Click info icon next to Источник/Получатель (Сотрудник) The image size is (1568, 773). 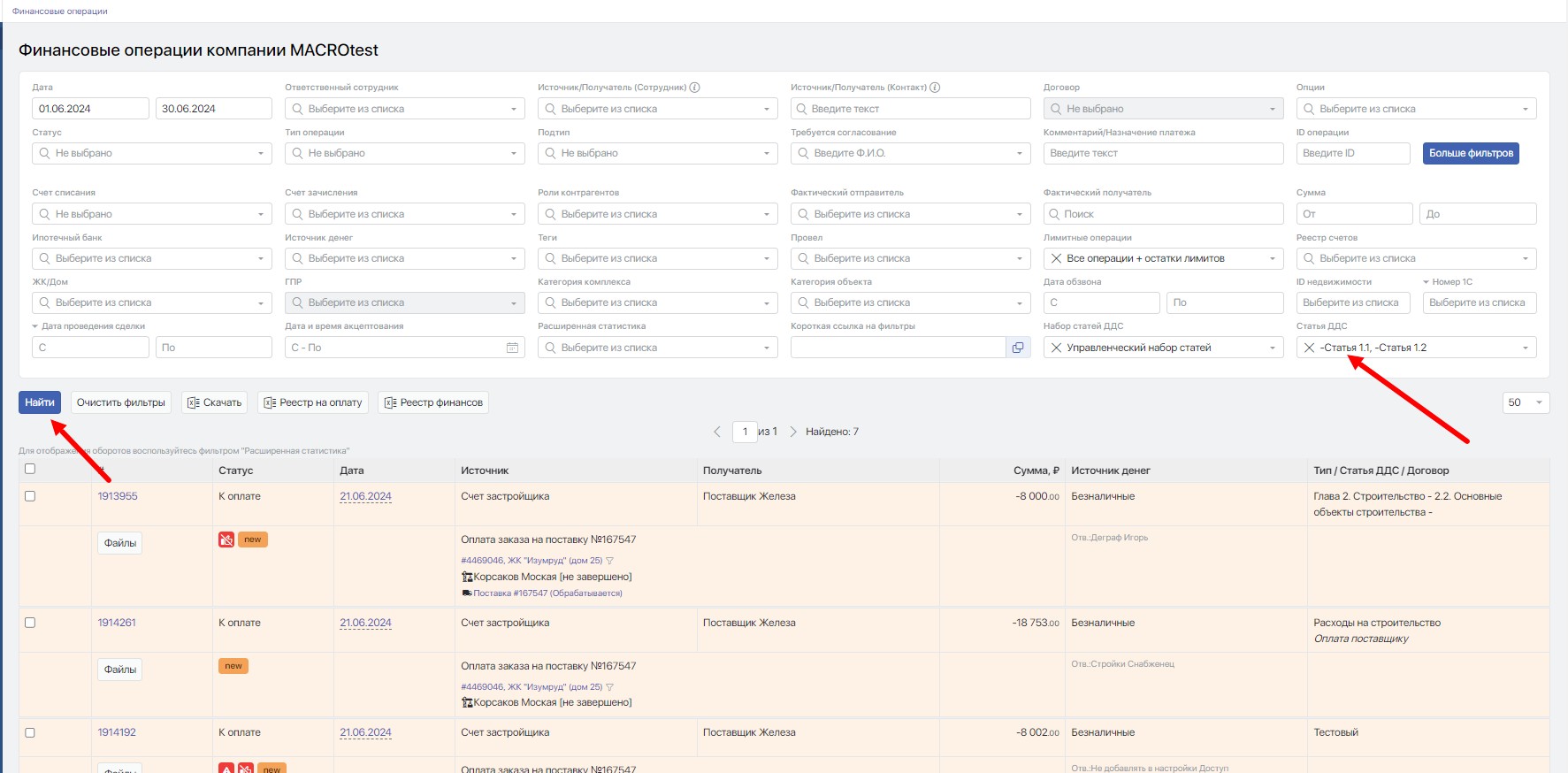[694, 88]
